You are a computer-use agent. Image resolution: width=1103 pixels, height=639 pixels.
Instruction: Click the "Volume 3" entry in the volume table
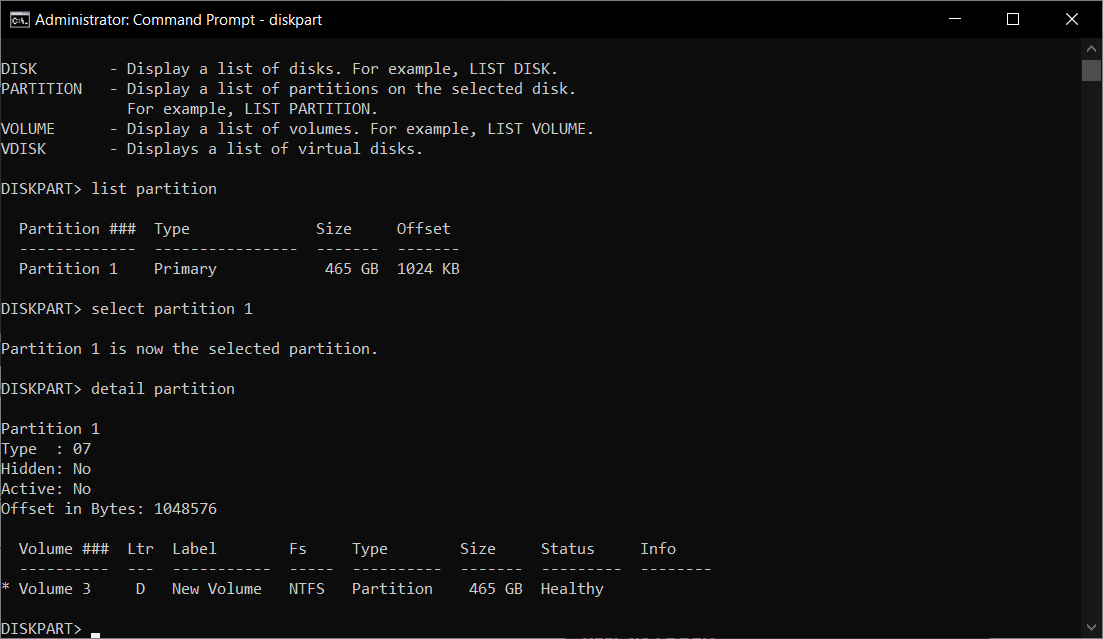pyautogui.click(x=55, y=589)
